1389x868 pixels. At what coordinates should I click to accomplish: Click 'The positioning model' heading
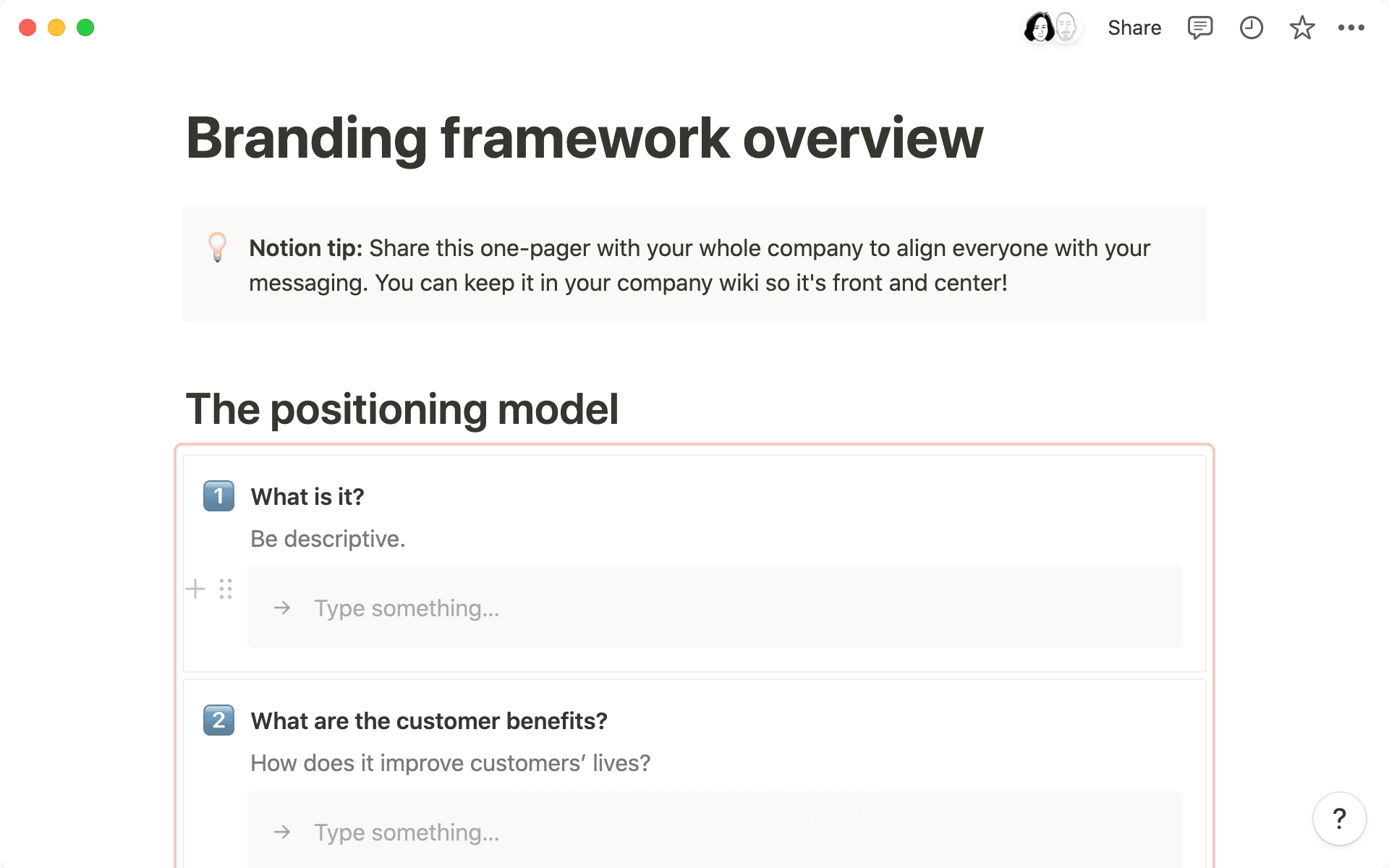(x=402, y=409)
